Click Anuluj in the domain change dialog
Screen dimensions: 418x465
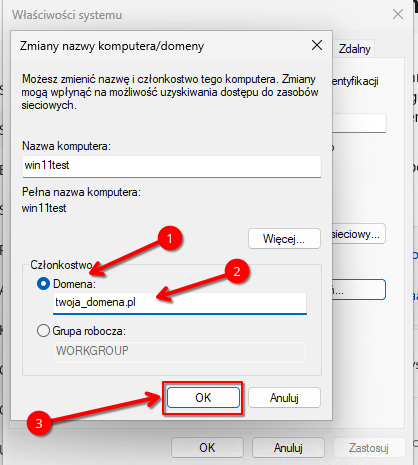[x=284, y=397]
